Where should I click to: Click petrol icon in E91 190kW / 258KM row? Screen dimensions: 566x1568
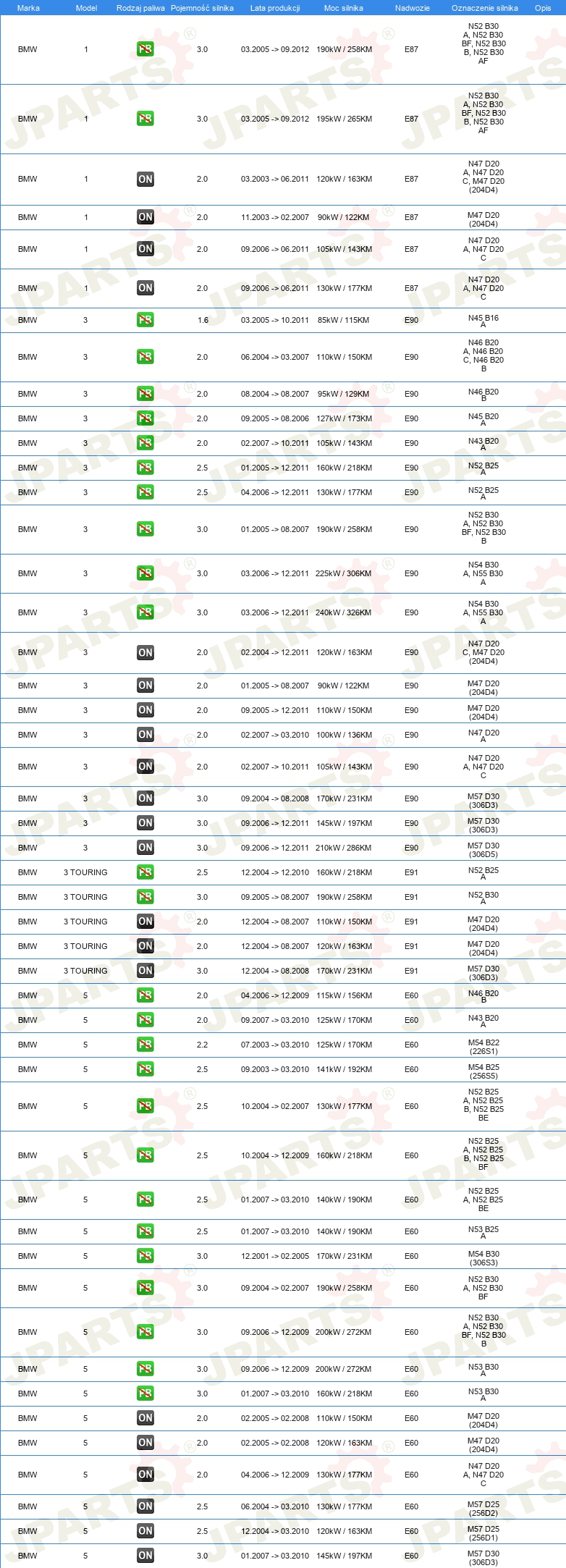pos(145,897)
